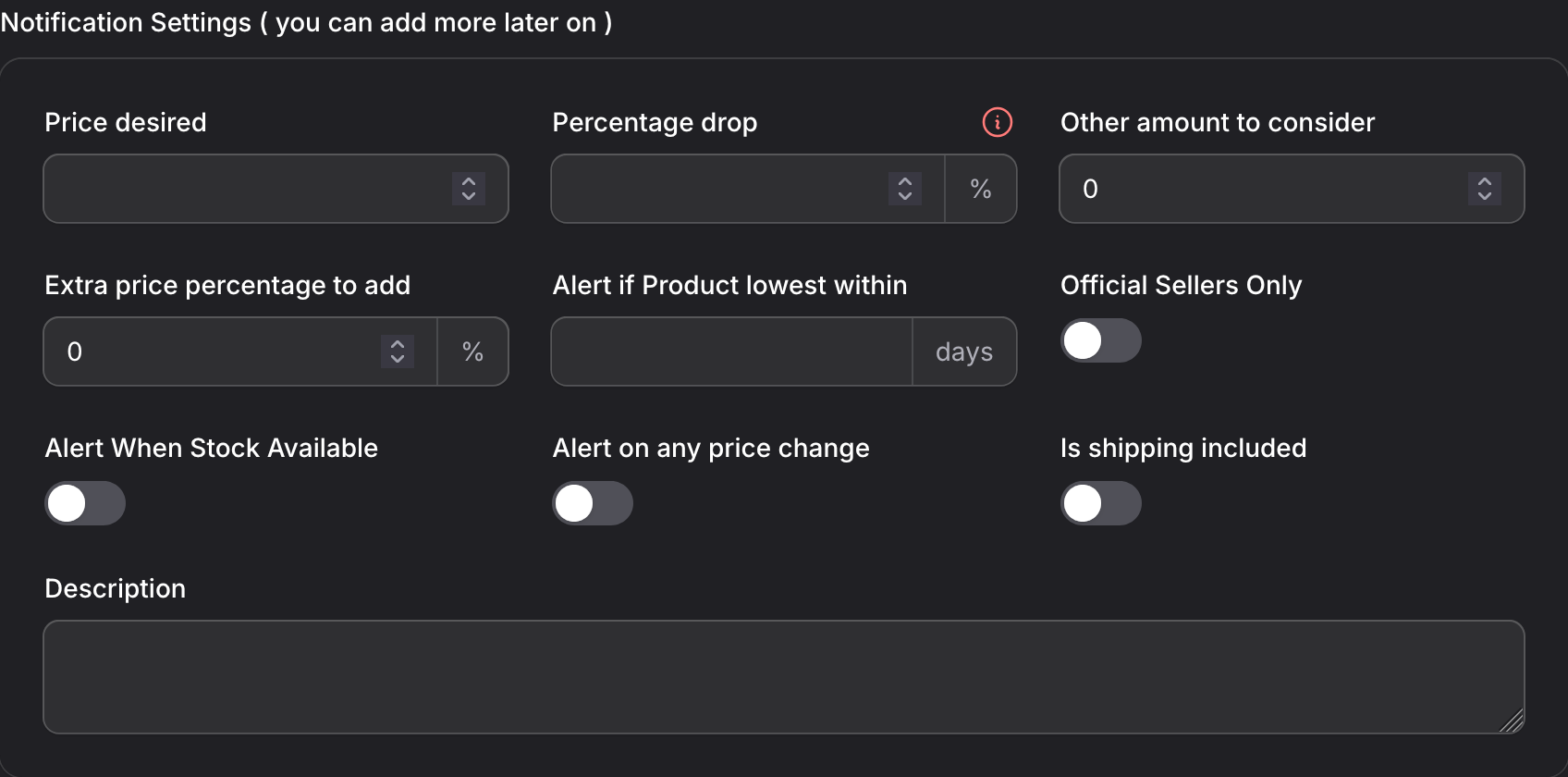
Task: Toggle Official Sellers Only switch
Action: (1100, 340)
